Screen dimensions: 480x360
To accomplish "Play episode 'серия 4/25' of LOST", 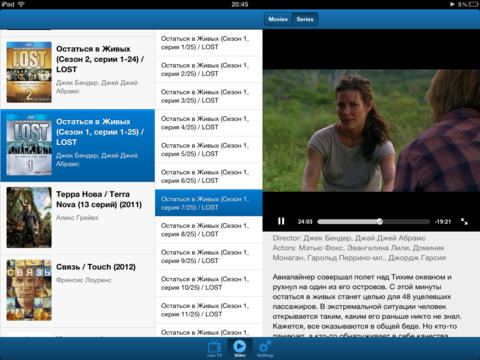I will pos(209,123).
